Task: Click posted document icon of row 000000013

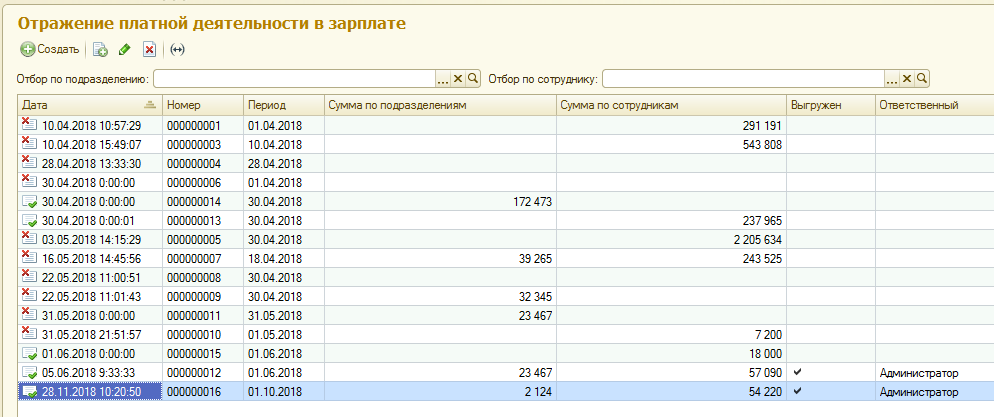Action: pos(29,221)
